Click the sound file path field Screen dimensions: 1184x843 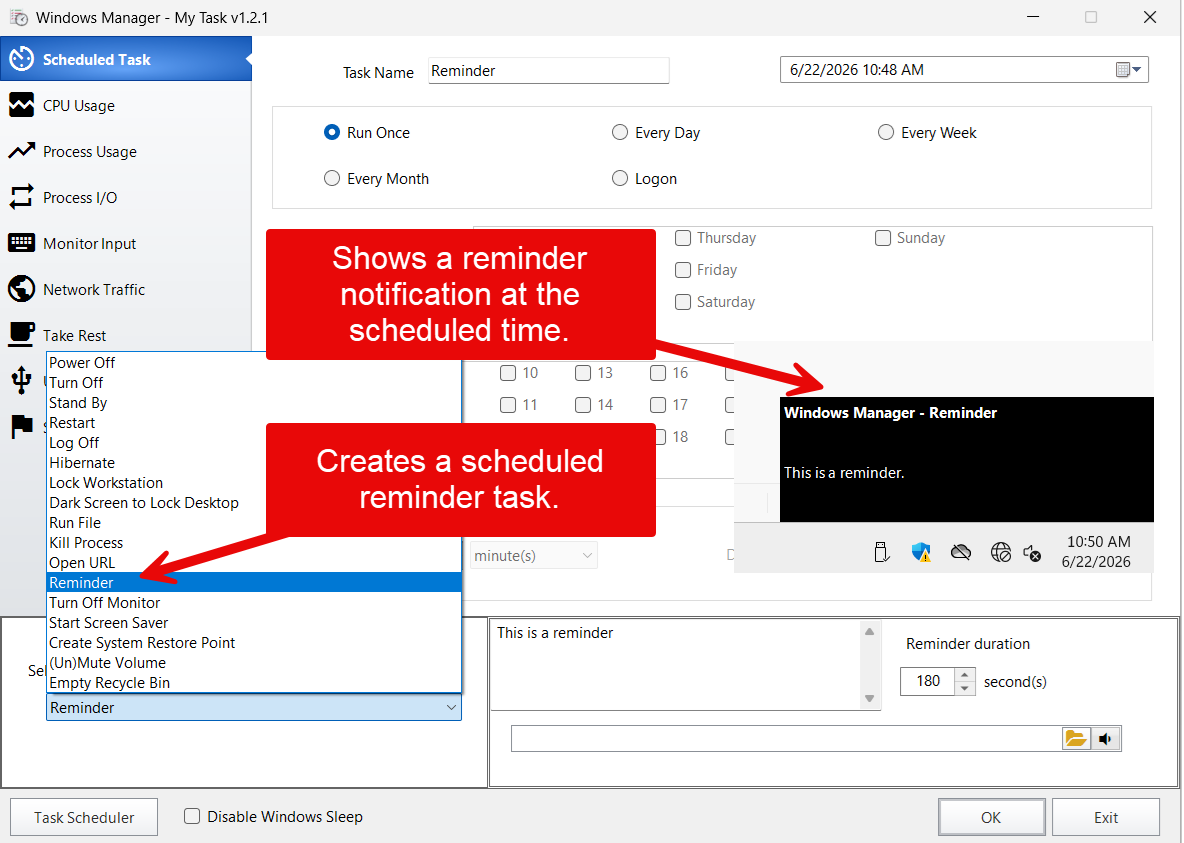click(x=786, y=738)
